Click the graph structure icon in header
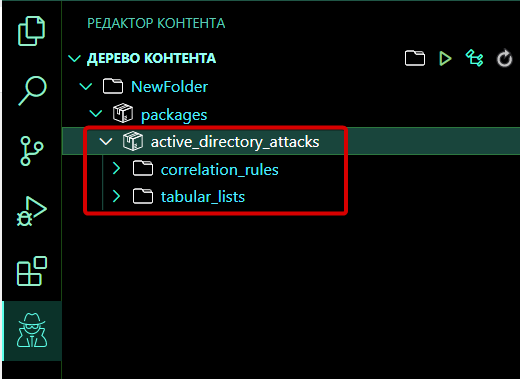 (474, 58)
